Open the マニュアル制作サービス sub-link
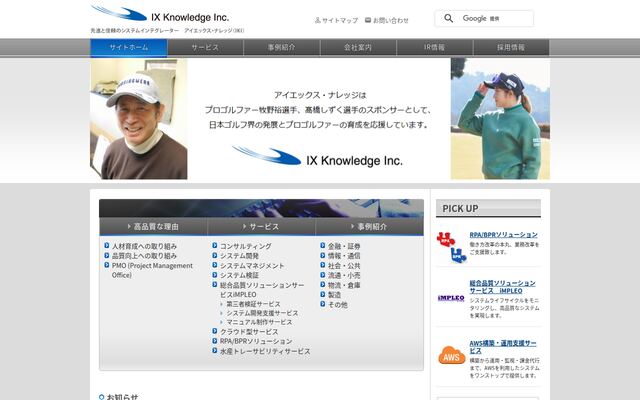The image size is (640, 400). pos(259,322)
